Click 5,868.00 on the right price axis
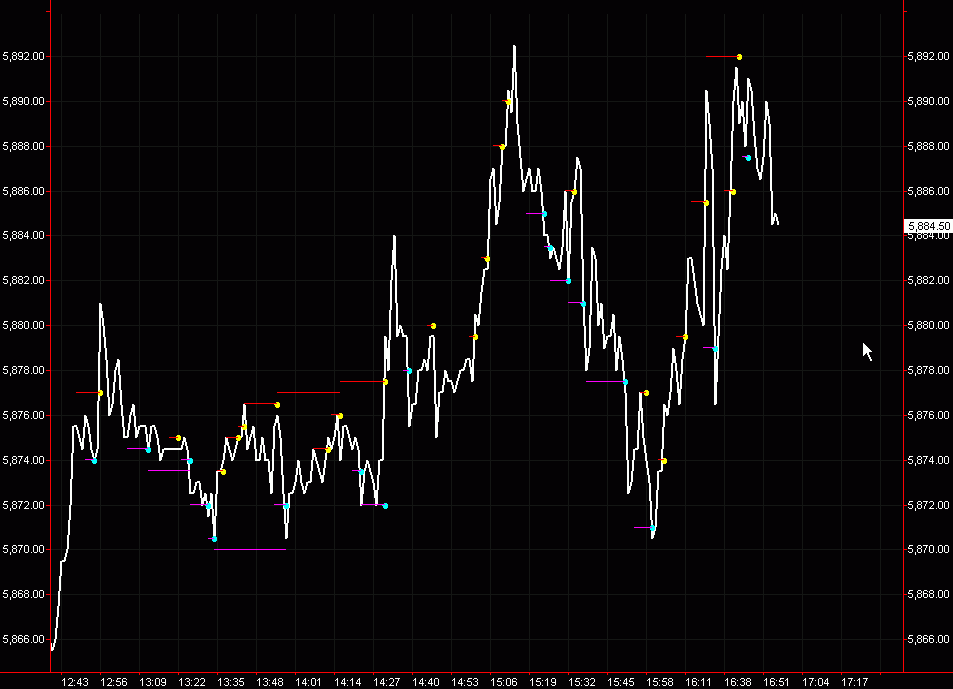This screenshot has height=689, width=953. [928, 594]
